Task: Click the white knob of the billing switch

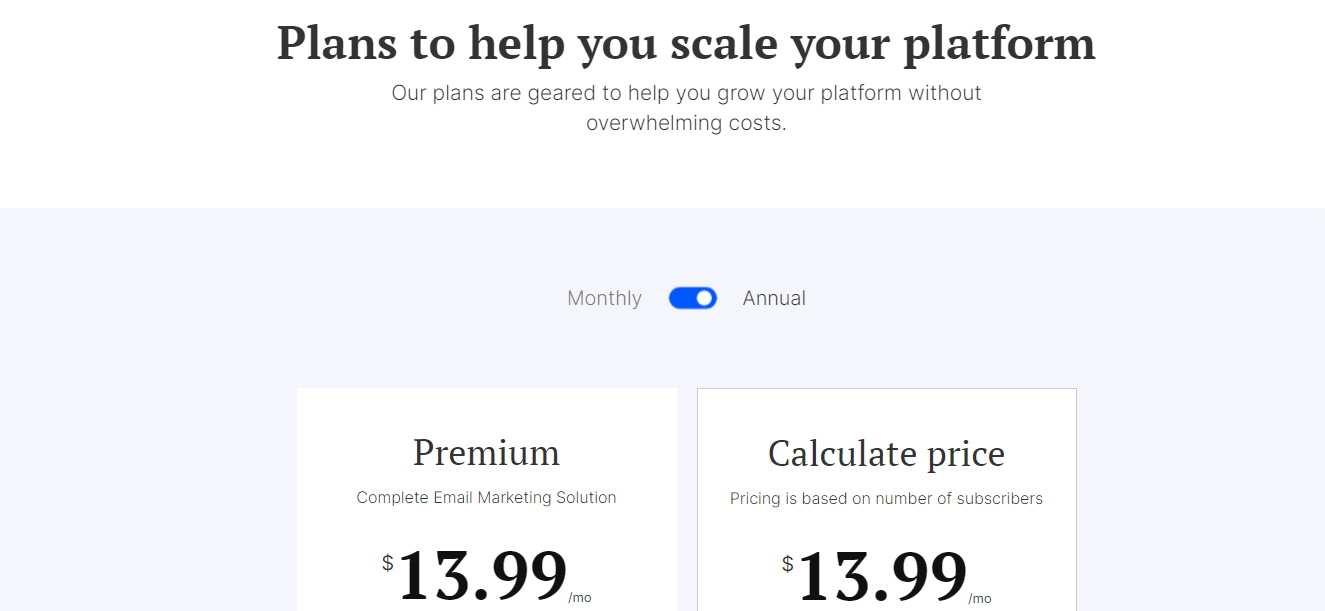Action: click(705, 298)
